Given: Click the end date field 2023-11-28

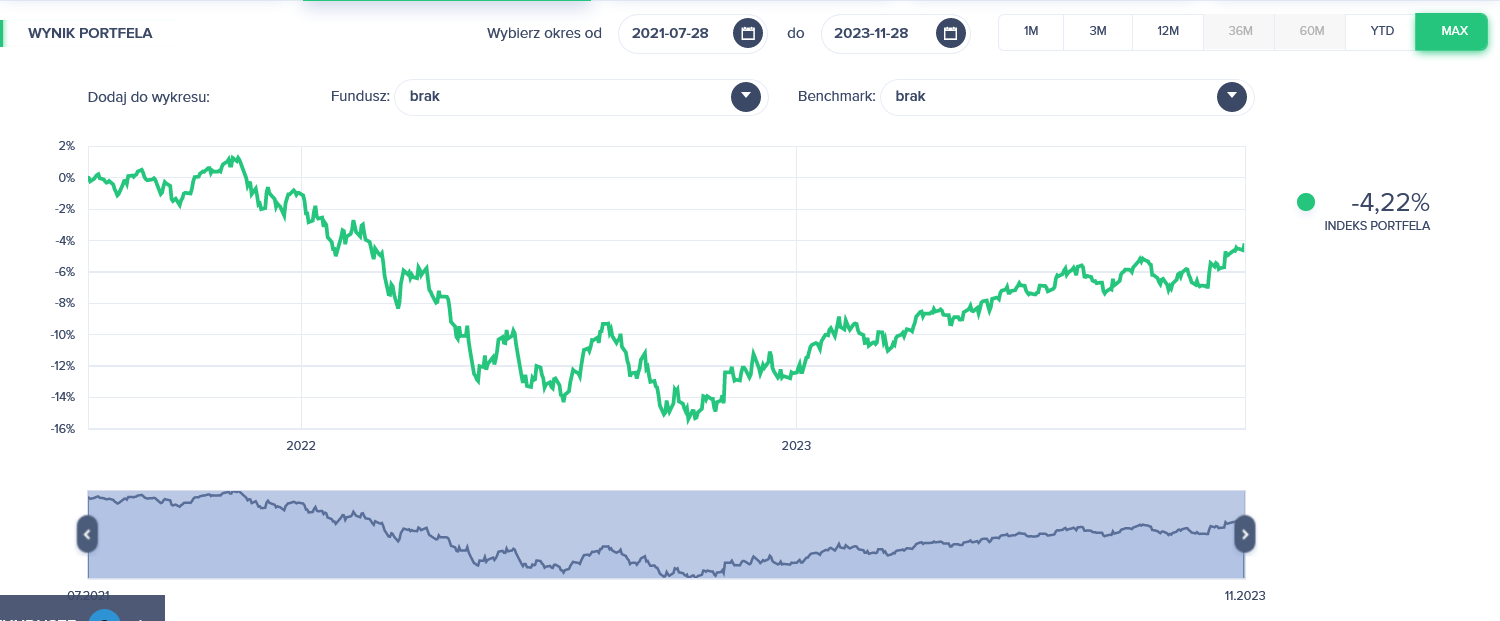Looking at the screenshot, I should tap(870, 33).
